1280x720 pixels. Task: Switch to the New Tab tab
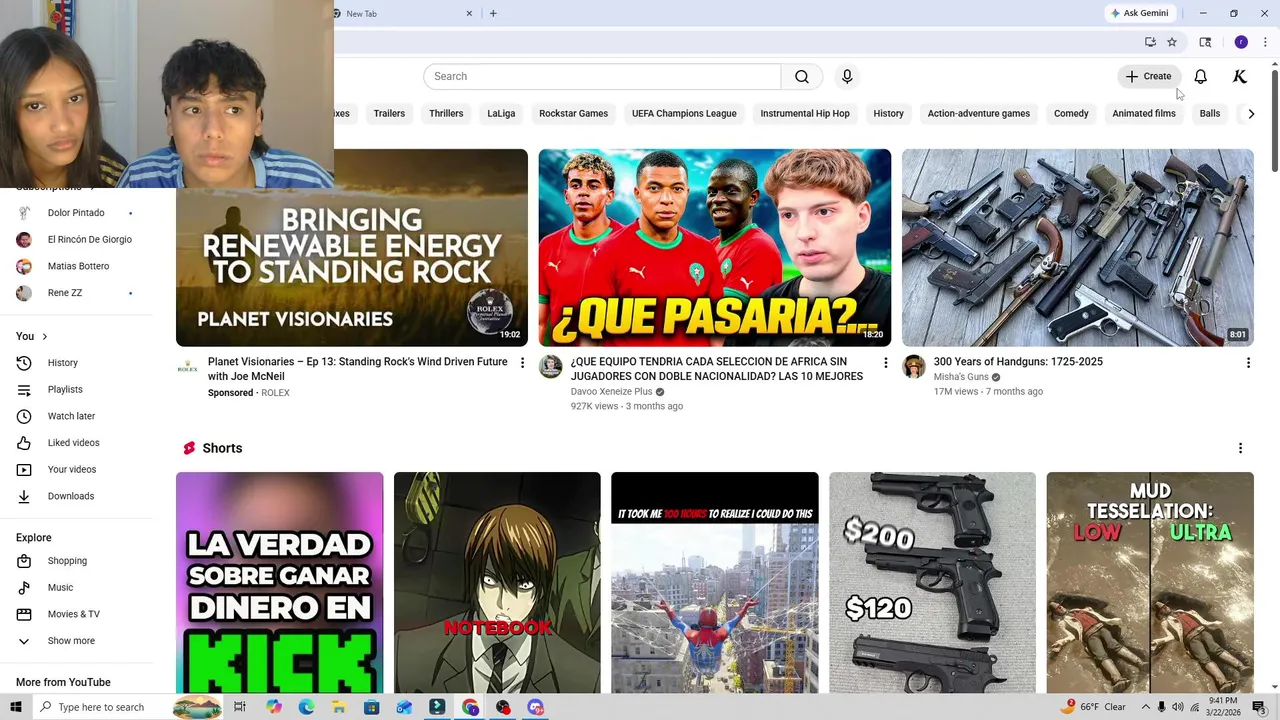pos(400,13)
